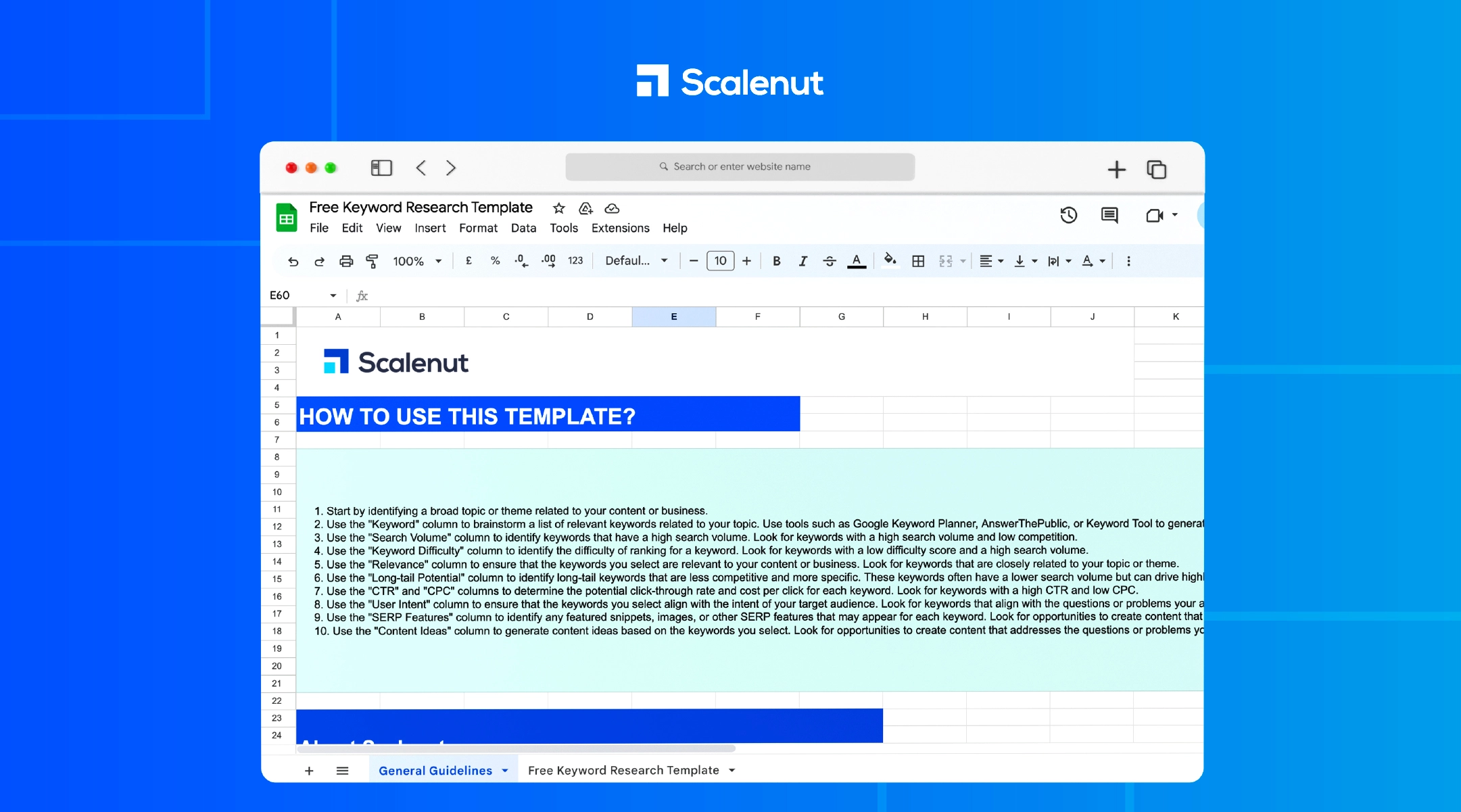Open the text color picker
The width and height of the screenshot is (1461, 812).
pyautogui.click(x=857, y=260)
